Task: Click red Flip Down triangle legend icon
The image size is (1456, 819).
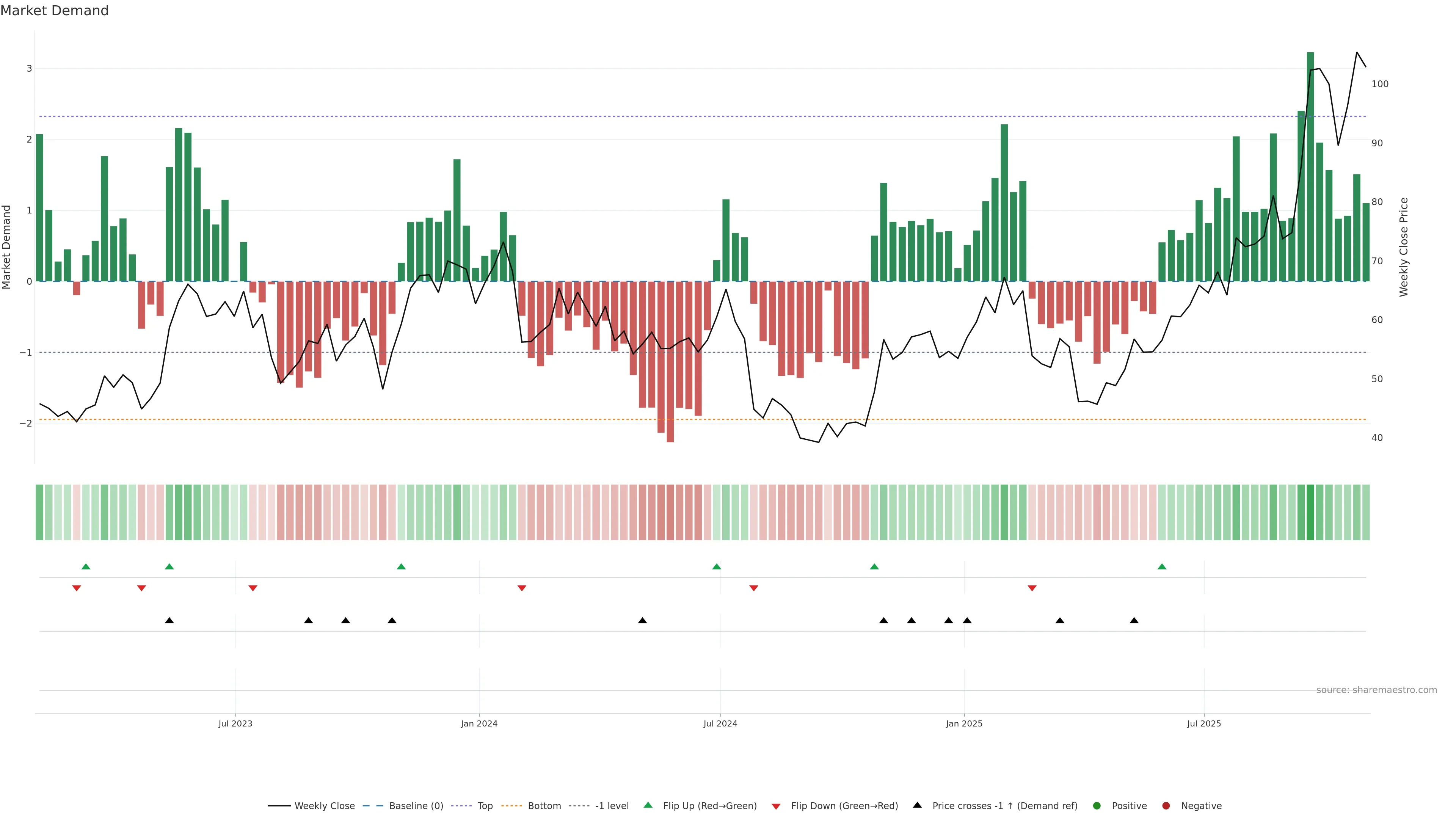Action: [776, 806]
